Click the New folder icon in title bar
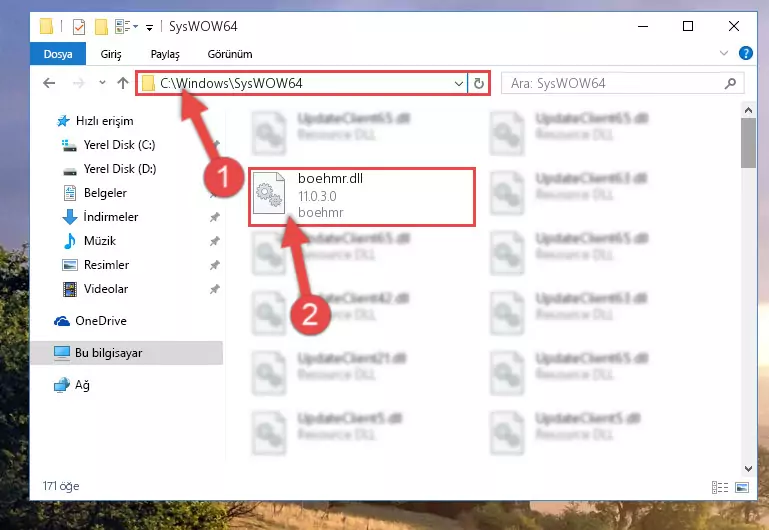Viewport: 769px width, 530px height. click(101, 26)
